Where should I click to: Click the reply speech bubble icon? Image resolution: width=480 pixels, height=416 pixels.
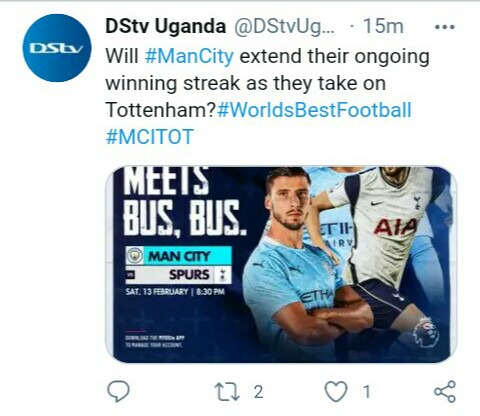[118, 391]
